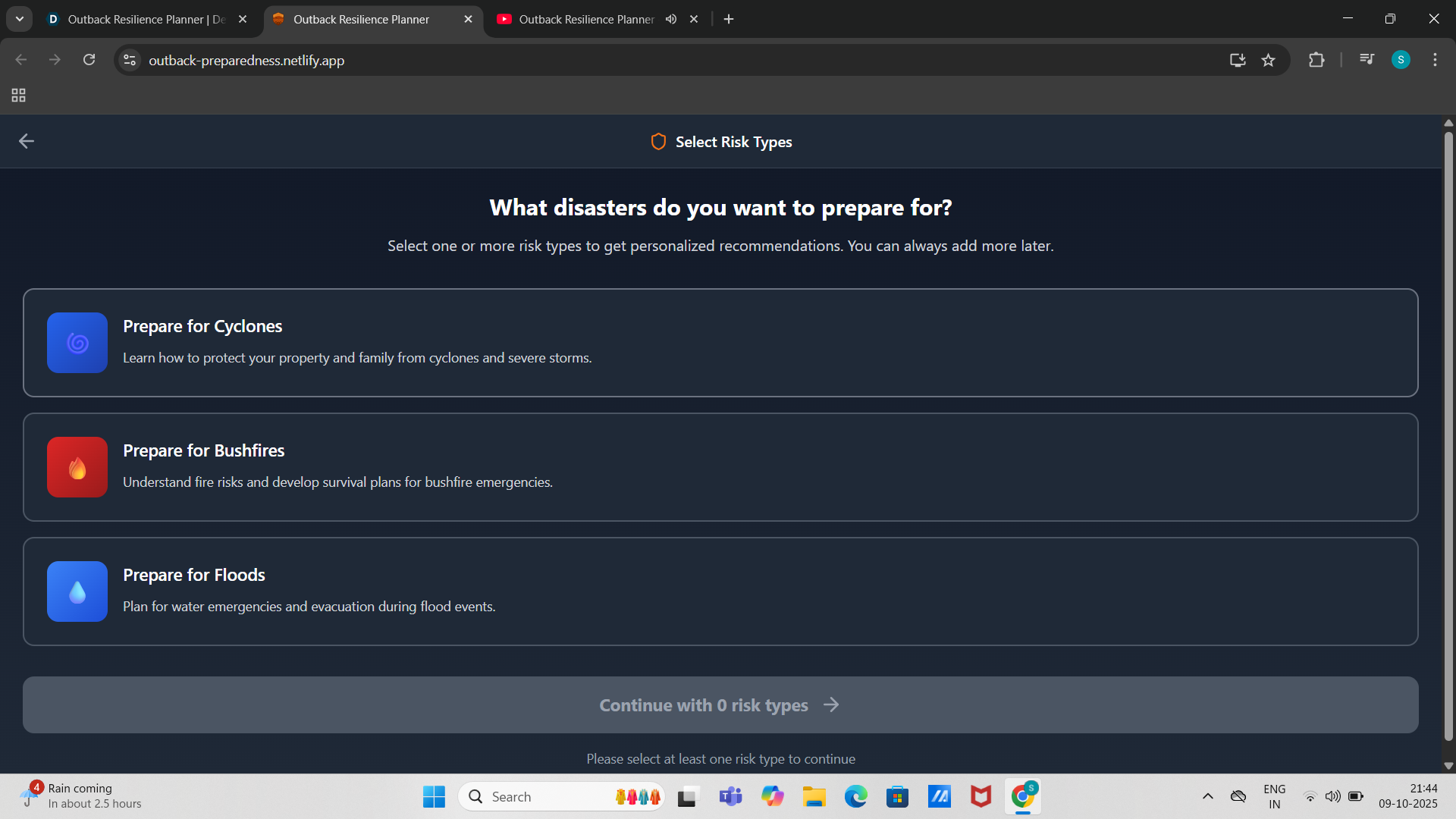Click the blue cyclone swirl icon

(x=77, y=343)
